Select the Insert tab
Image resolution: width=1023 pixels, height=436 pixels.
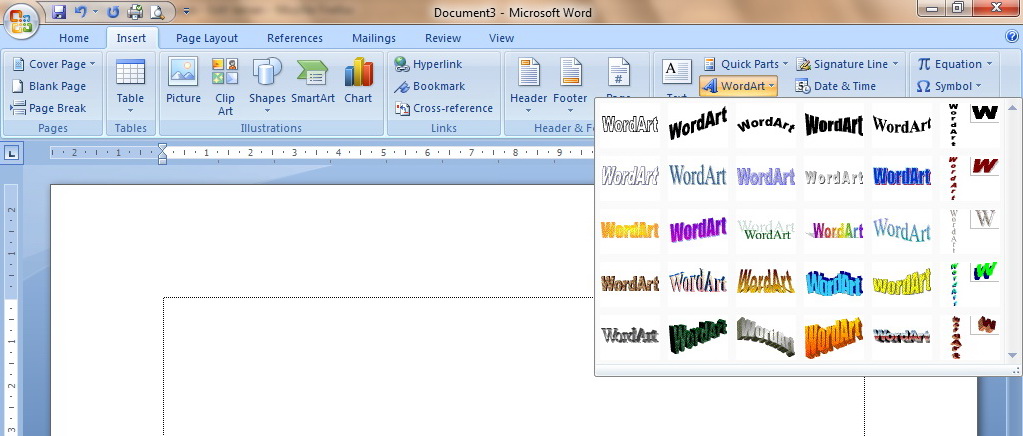(x=131, y=38)
